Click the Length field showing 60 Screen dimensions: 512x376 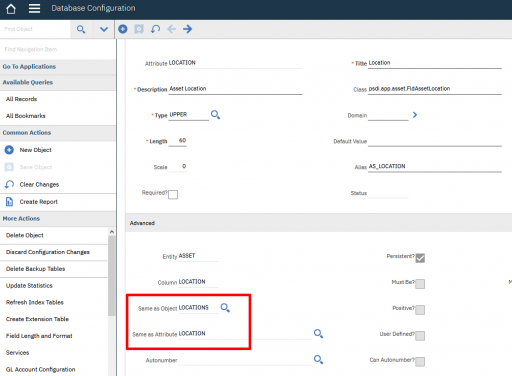point(178,141)
